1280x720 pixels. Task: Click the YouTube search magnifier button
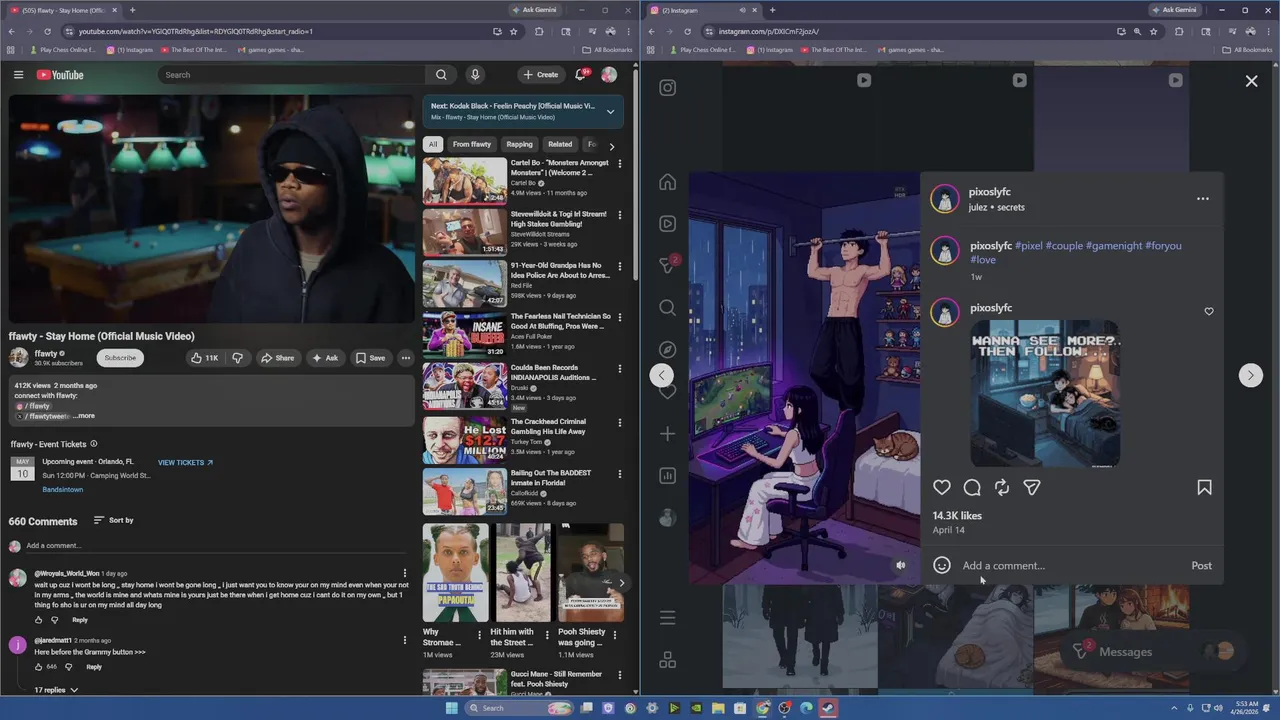point(441,75)
